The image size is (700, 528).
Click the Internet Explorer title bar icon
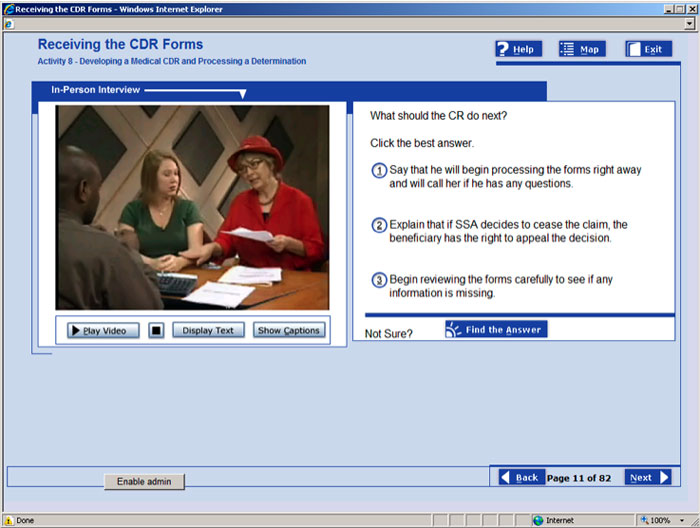(8, 9)
